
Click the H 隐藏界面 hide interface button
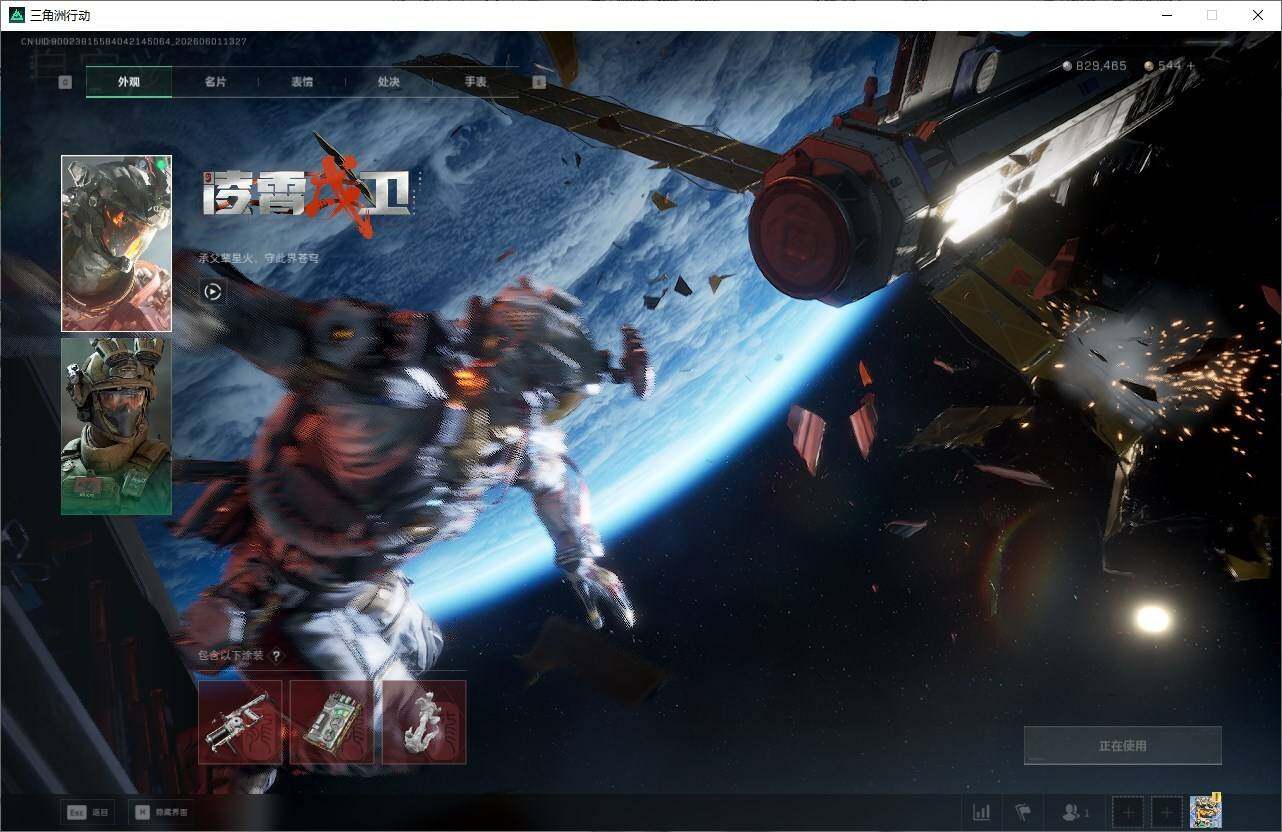click(161, 813)
